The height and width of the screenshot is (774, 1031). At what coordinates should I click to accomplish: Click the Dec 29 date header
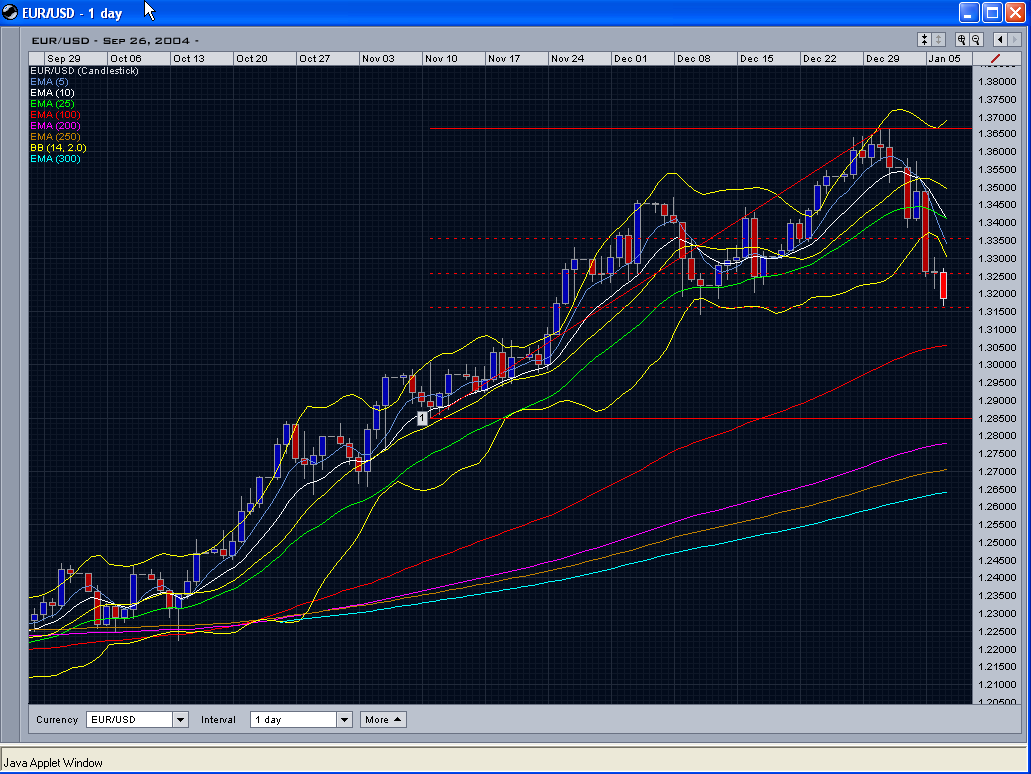click(882, 59)
